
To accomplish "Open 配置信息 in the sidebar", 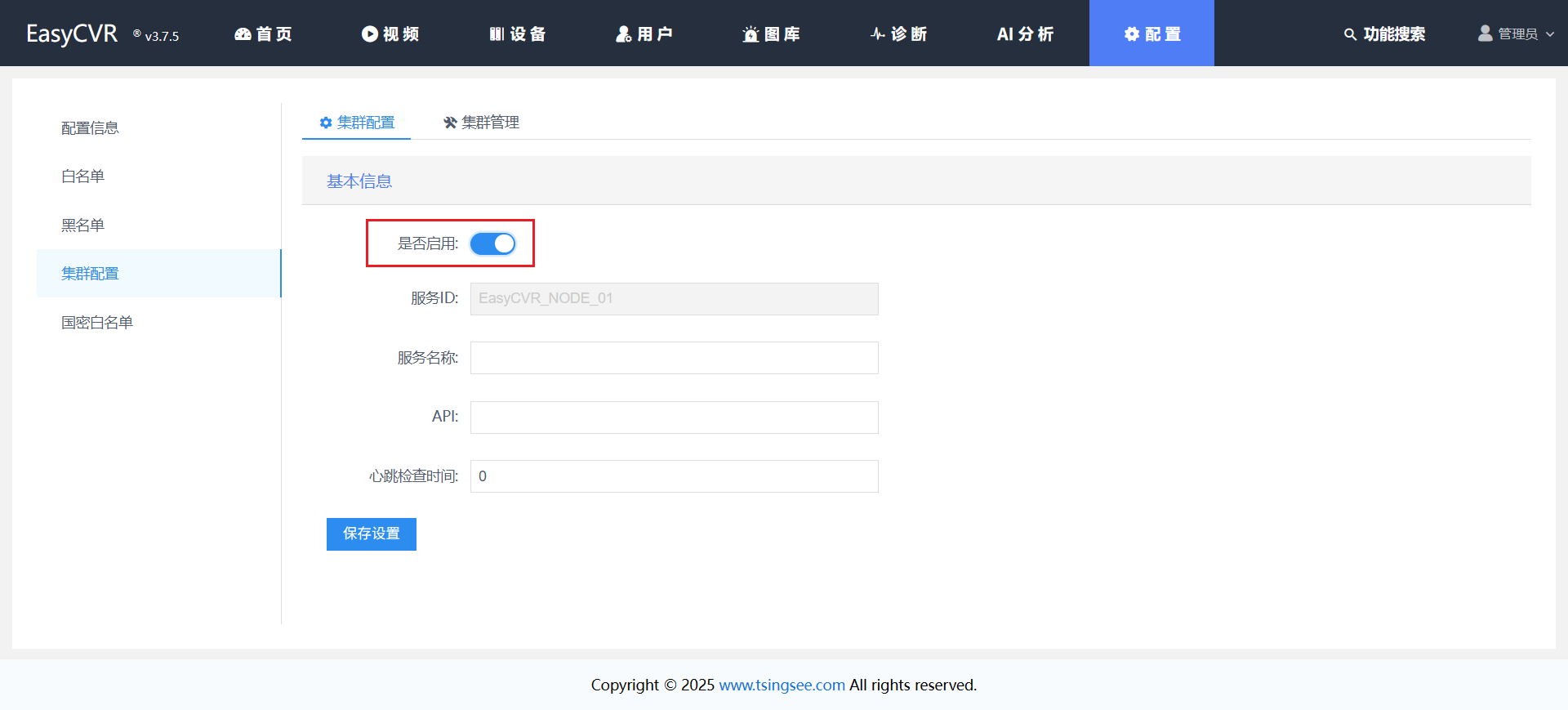I will (x=90, y=128).
